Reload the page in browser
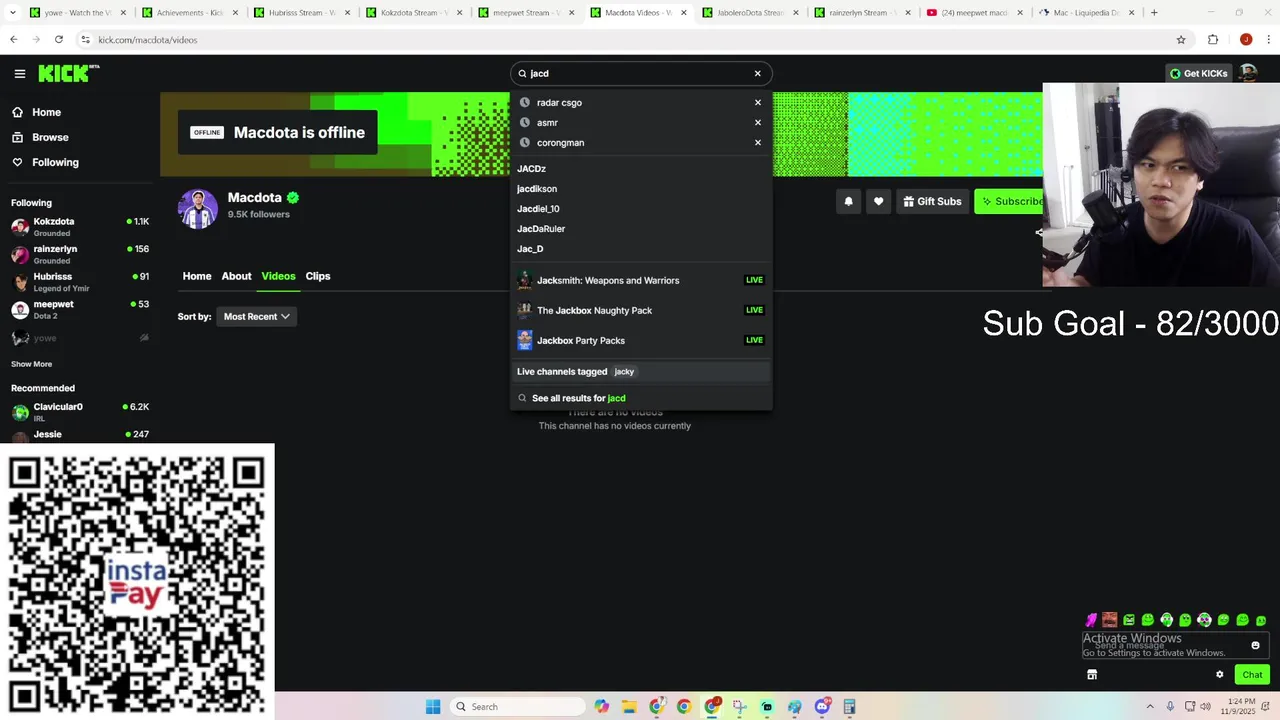 pos(59,40)
